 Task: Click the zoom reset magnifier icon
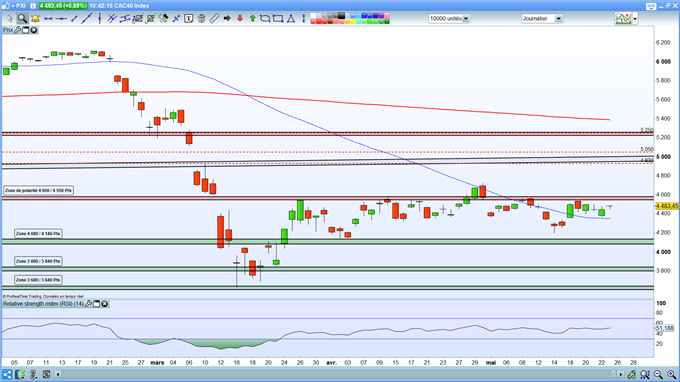(645, 374)
